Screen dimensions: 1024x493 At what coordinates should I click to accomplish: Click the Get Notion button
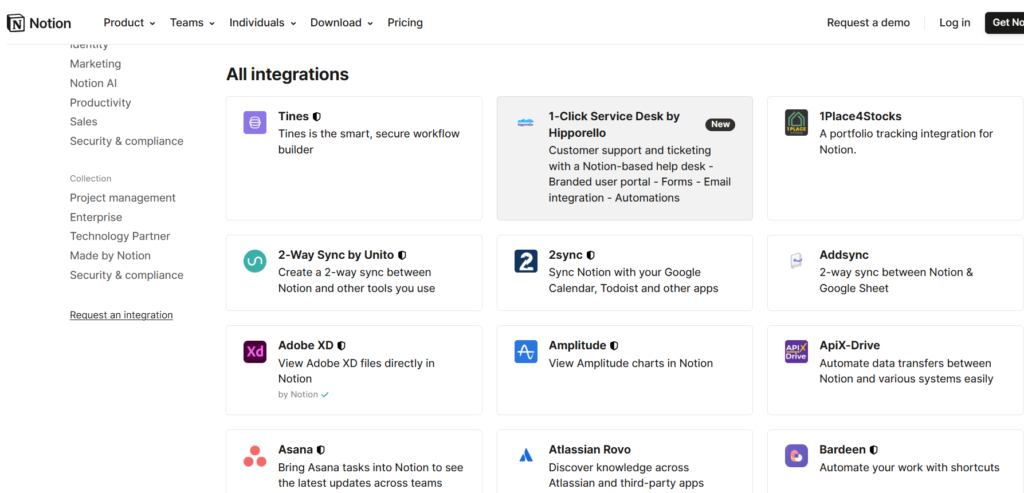point(1004,23)
